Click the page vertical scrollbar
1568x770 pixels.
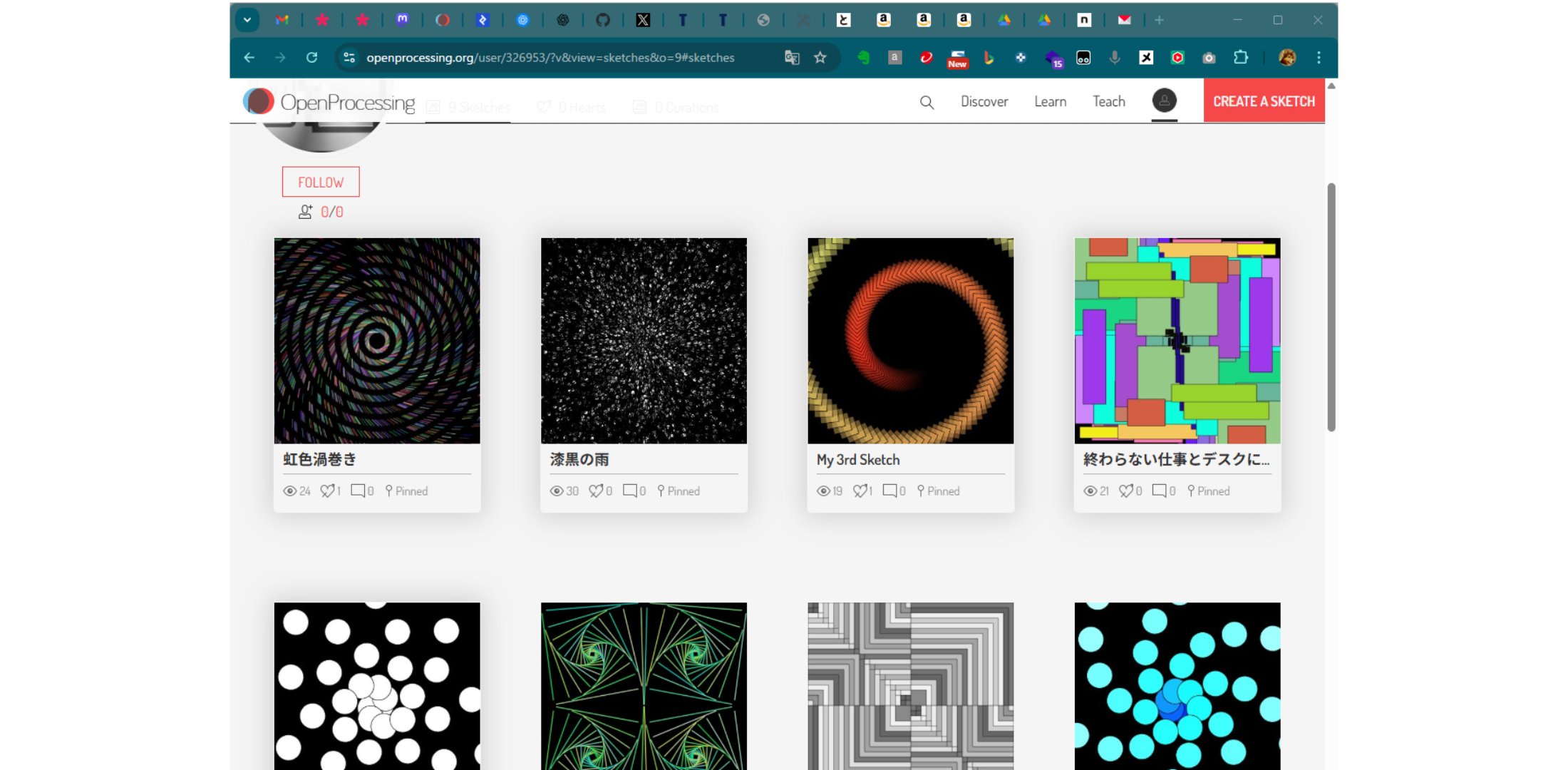click(1331, 307)
